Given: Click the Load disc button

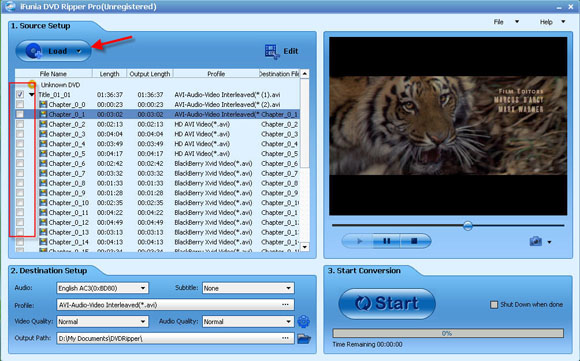Looking at the screenshot, I should point(53,51).
